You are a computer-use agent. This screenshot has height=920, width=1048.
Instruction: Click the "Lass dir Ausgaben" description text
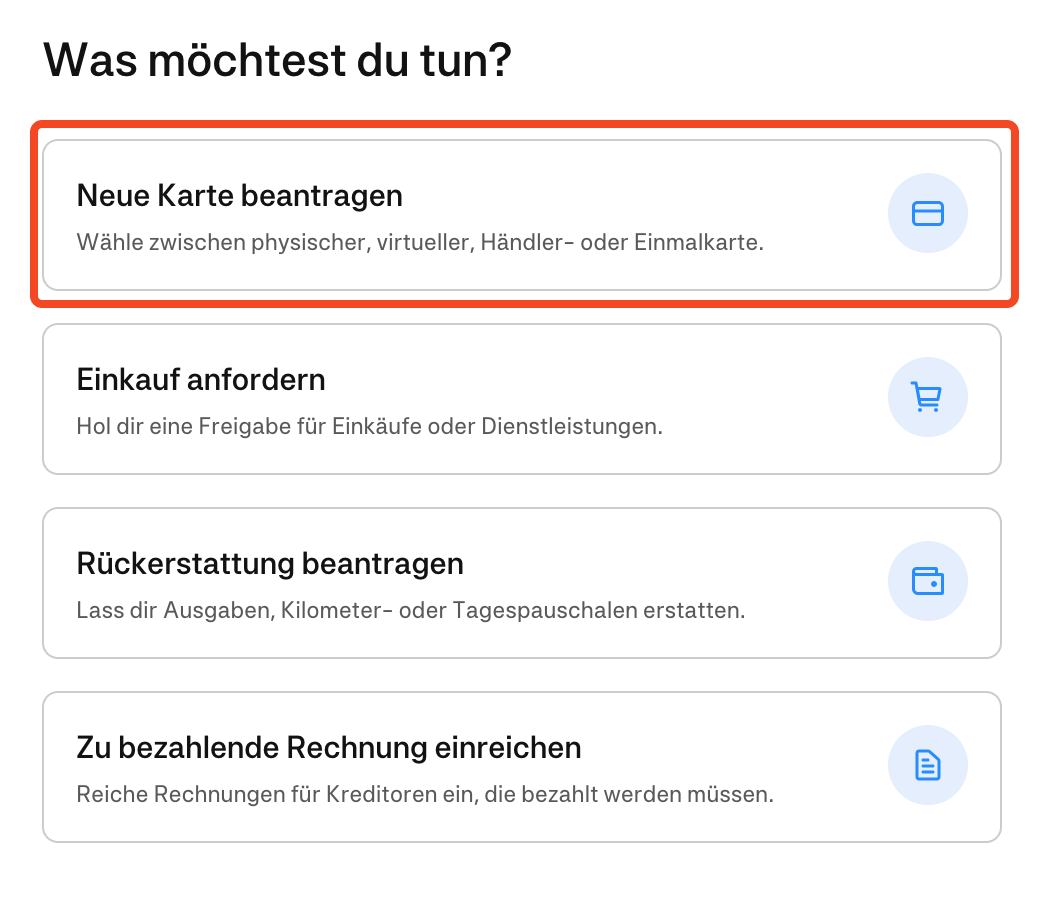pyautogui.click(x=410, y=610)
